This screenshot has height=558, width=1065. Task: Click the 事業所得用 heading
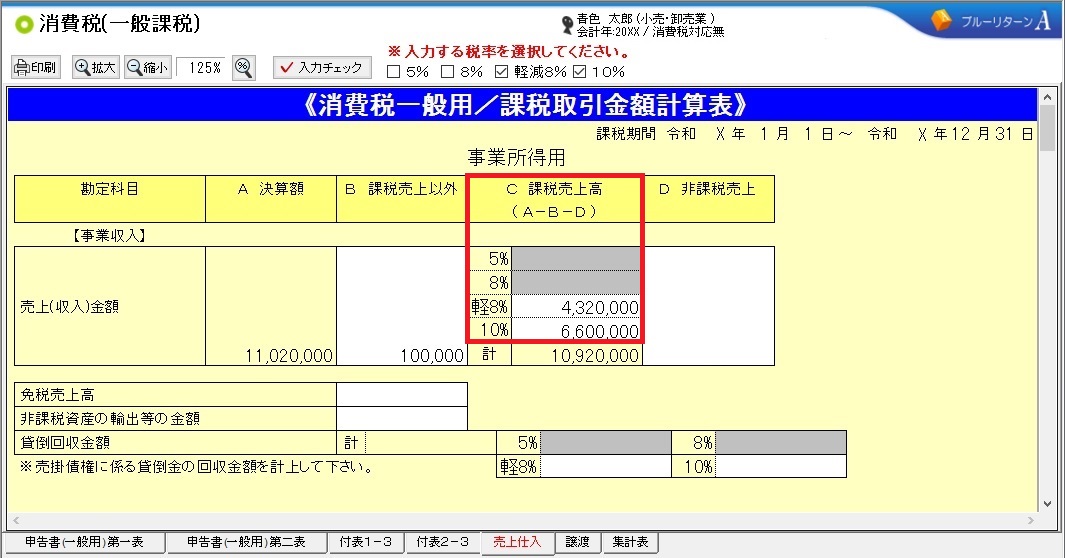516,157
